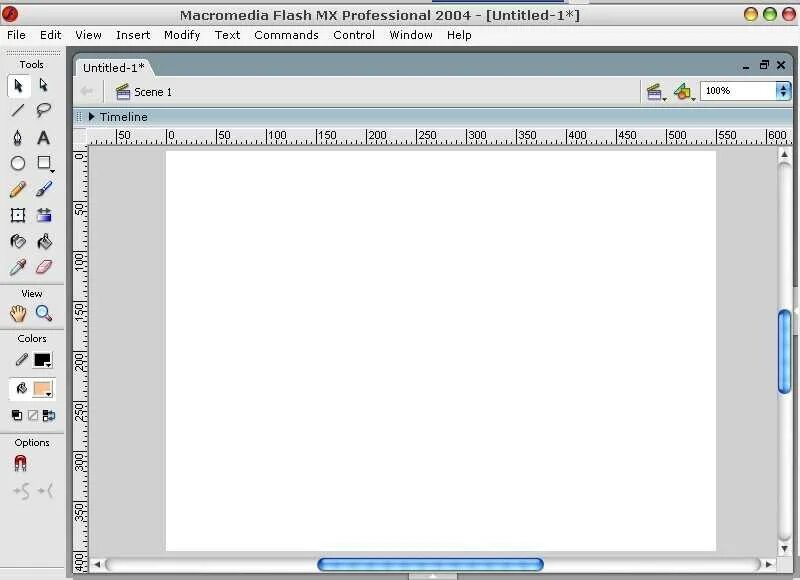The image size is (800, 580).
Task: Click the Flash application icon in title bar
Action: click(10, 15)
